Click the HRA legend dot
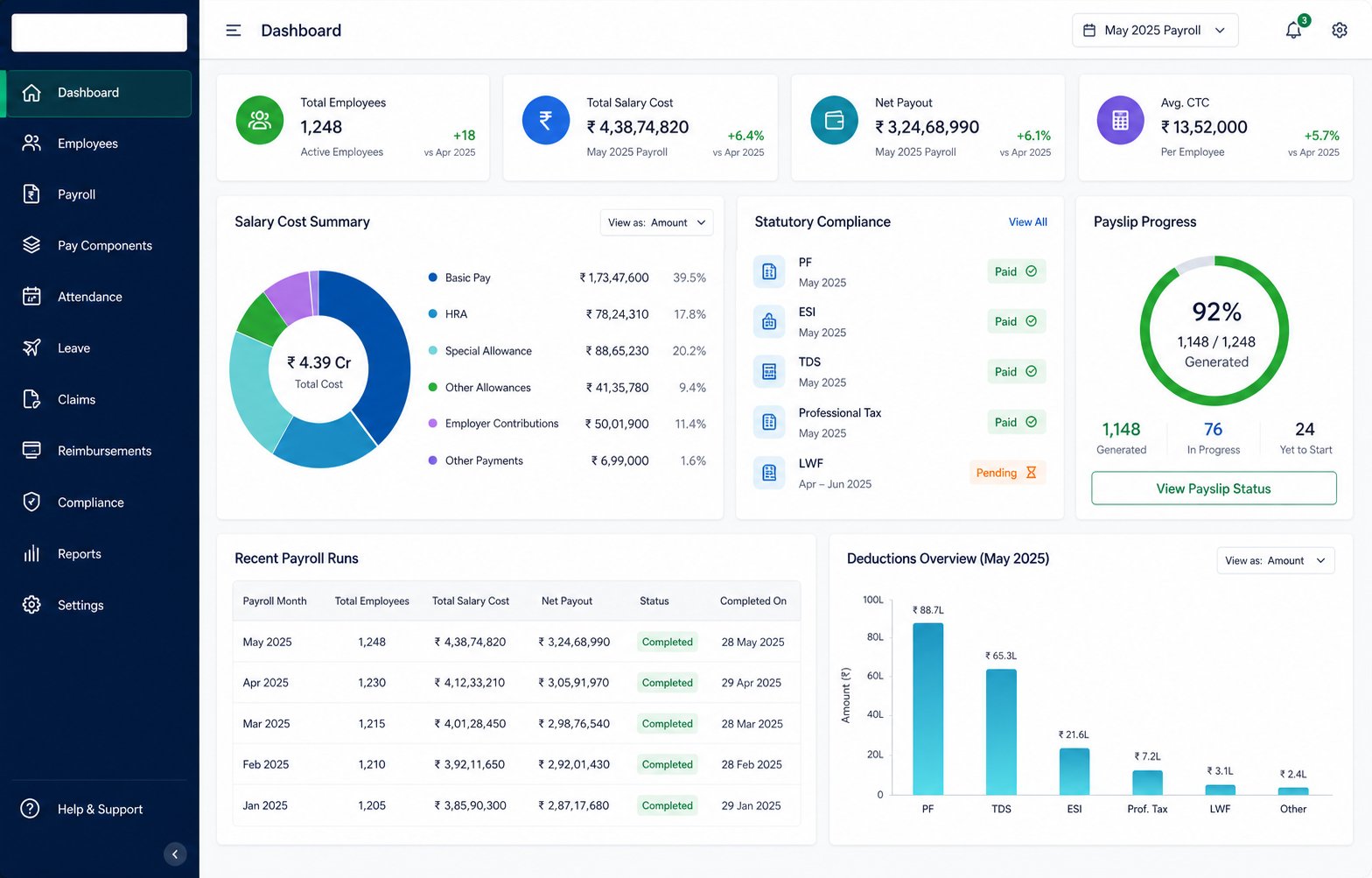Image resolution: width=1372 pixels, height=878 pixels. [x=432, y=314]
